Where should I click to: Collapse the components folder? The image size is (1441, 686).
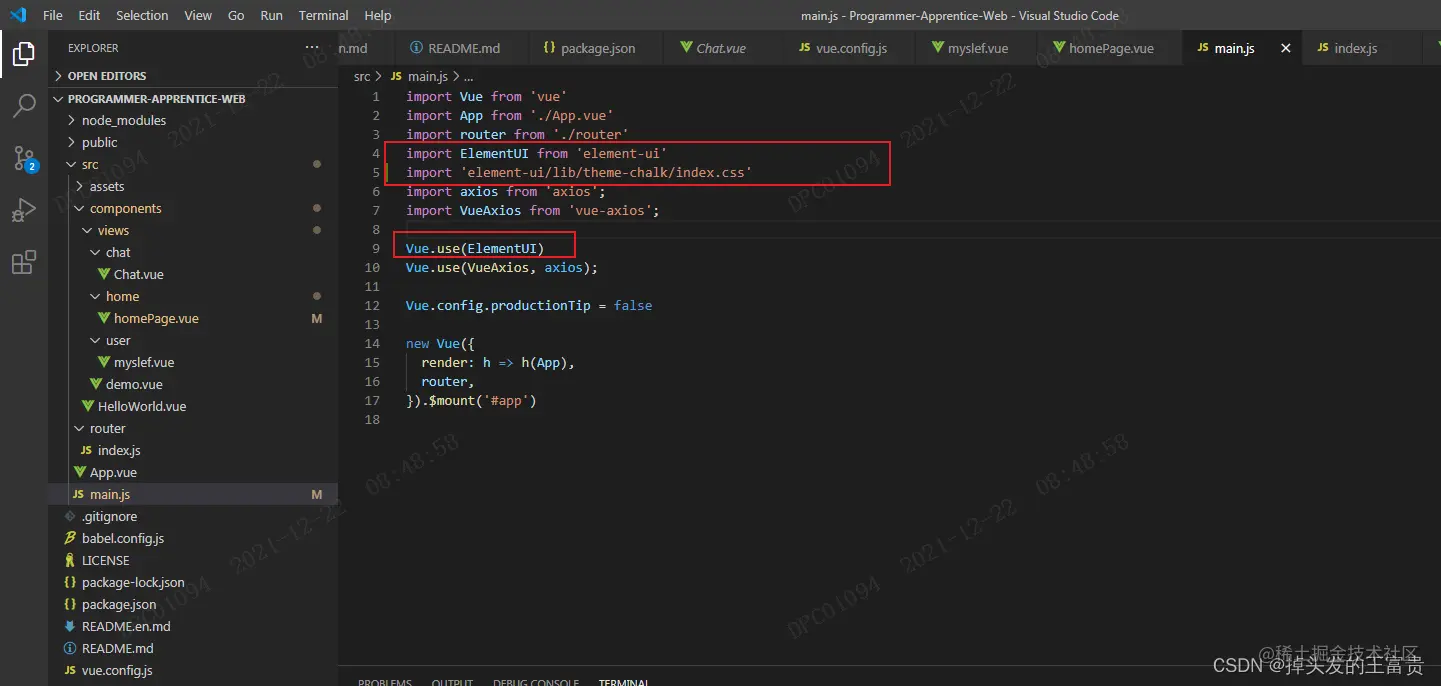coord(80,208)
